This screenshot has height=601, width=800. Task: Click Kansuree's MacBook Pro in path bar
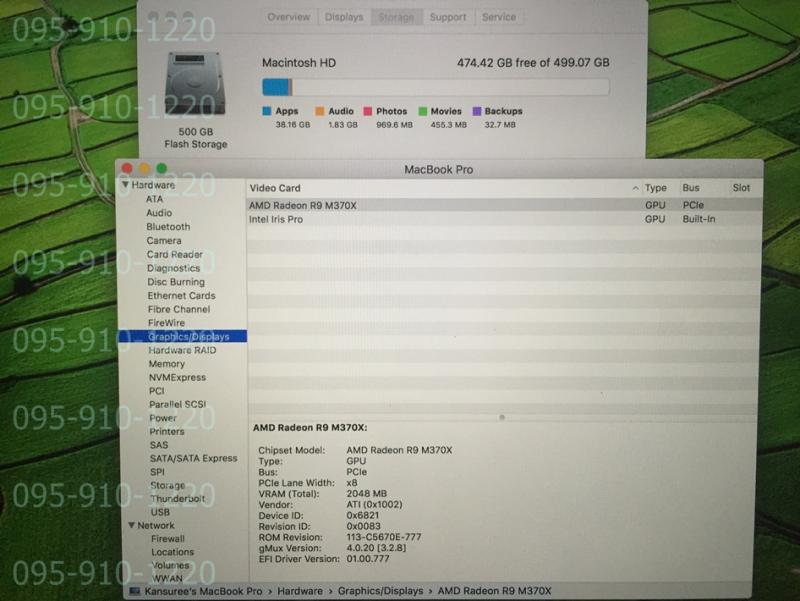[x=203, y=591]
